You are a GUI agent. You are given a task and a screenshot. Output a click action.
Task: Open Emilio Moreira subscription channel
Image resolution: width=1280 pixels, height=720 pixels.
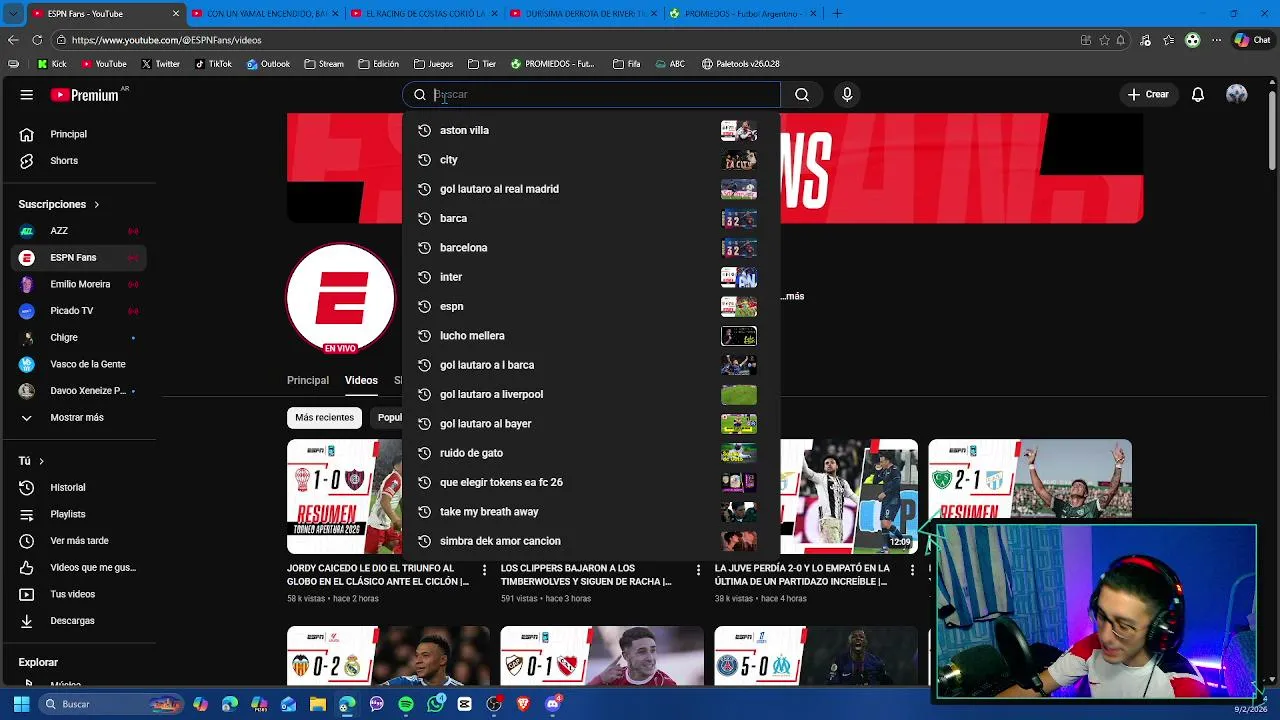(78, 284)
